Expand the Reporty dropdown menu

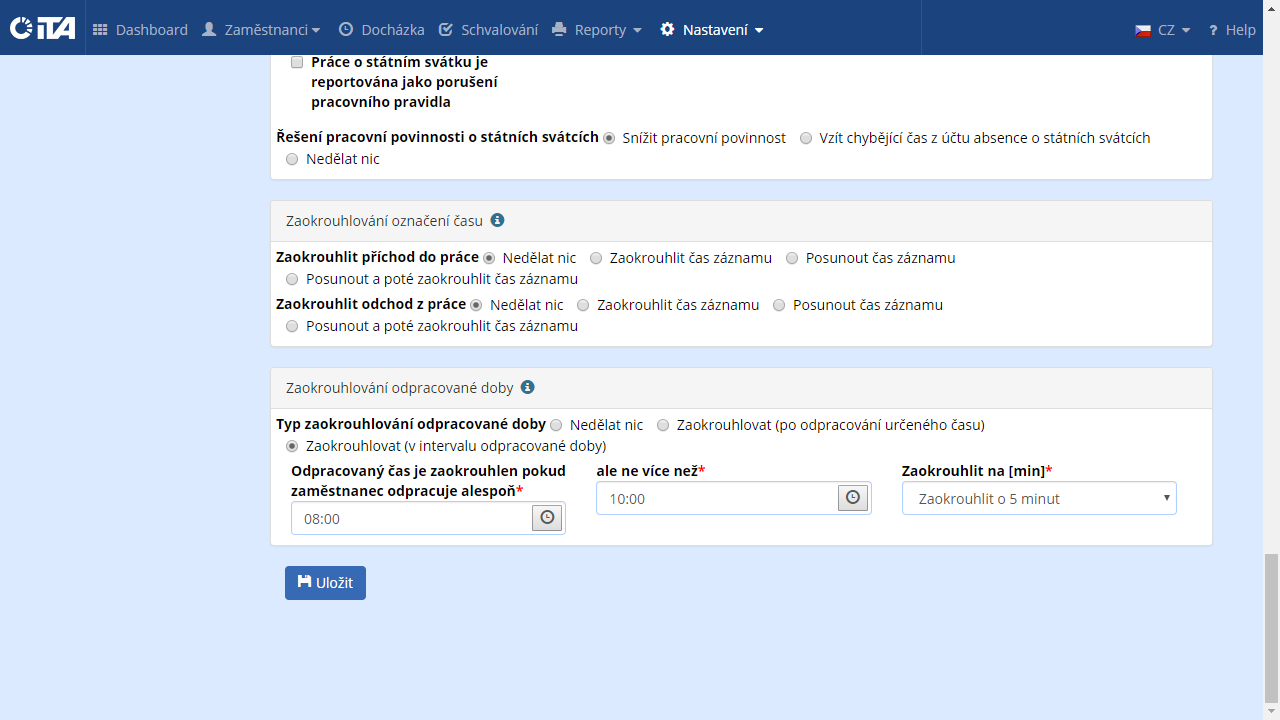(x=597, y=30)
